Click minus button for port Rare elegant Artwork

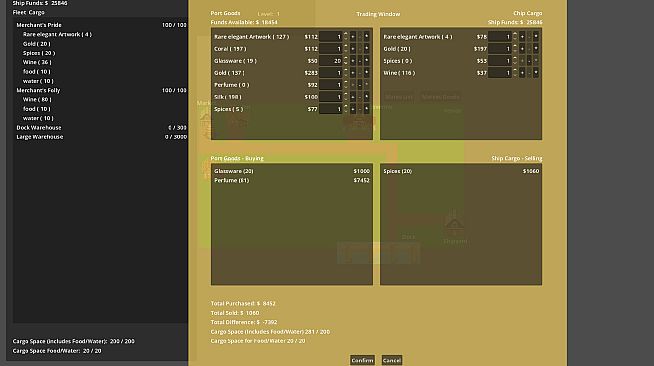pos(360,37)
